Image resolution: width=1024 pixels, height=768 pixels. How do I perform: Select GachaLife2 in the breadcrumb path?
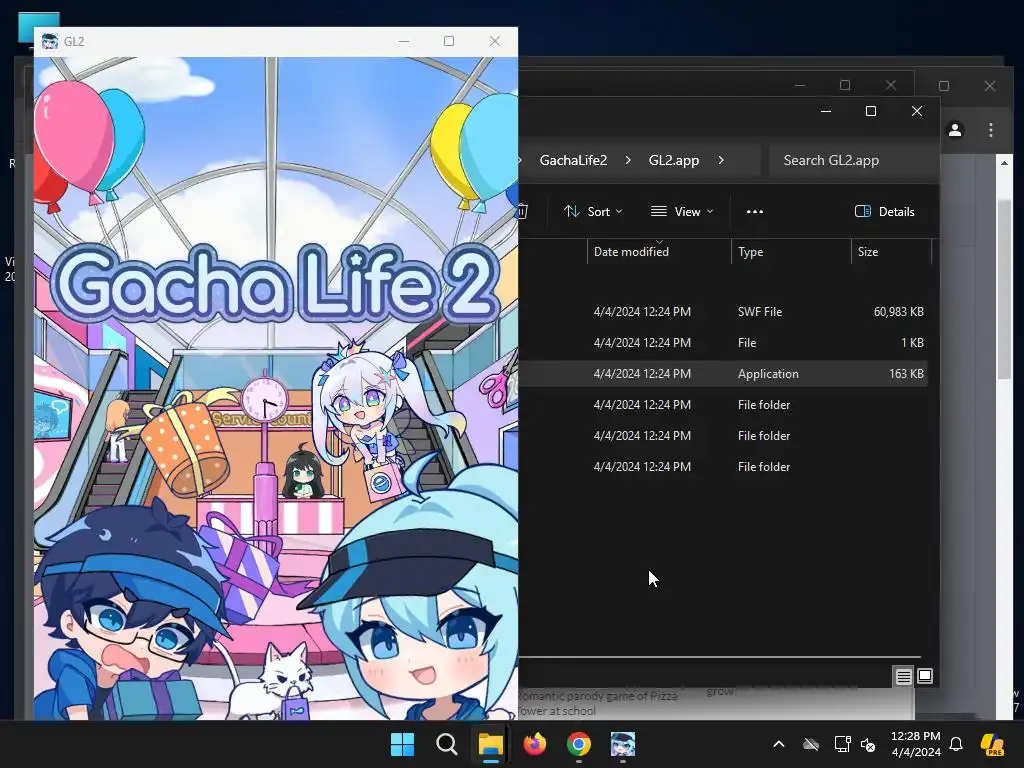[573, 160]
